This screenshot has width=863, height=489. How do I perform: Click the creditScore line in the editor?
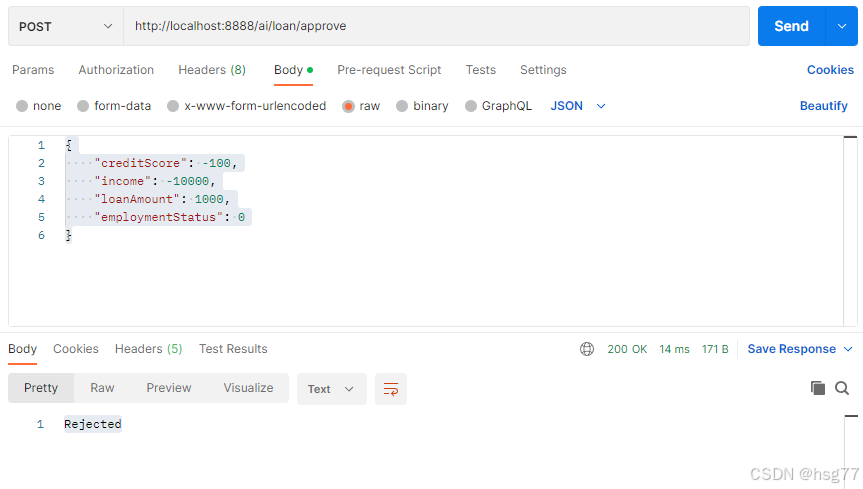(x=165, y=163)
